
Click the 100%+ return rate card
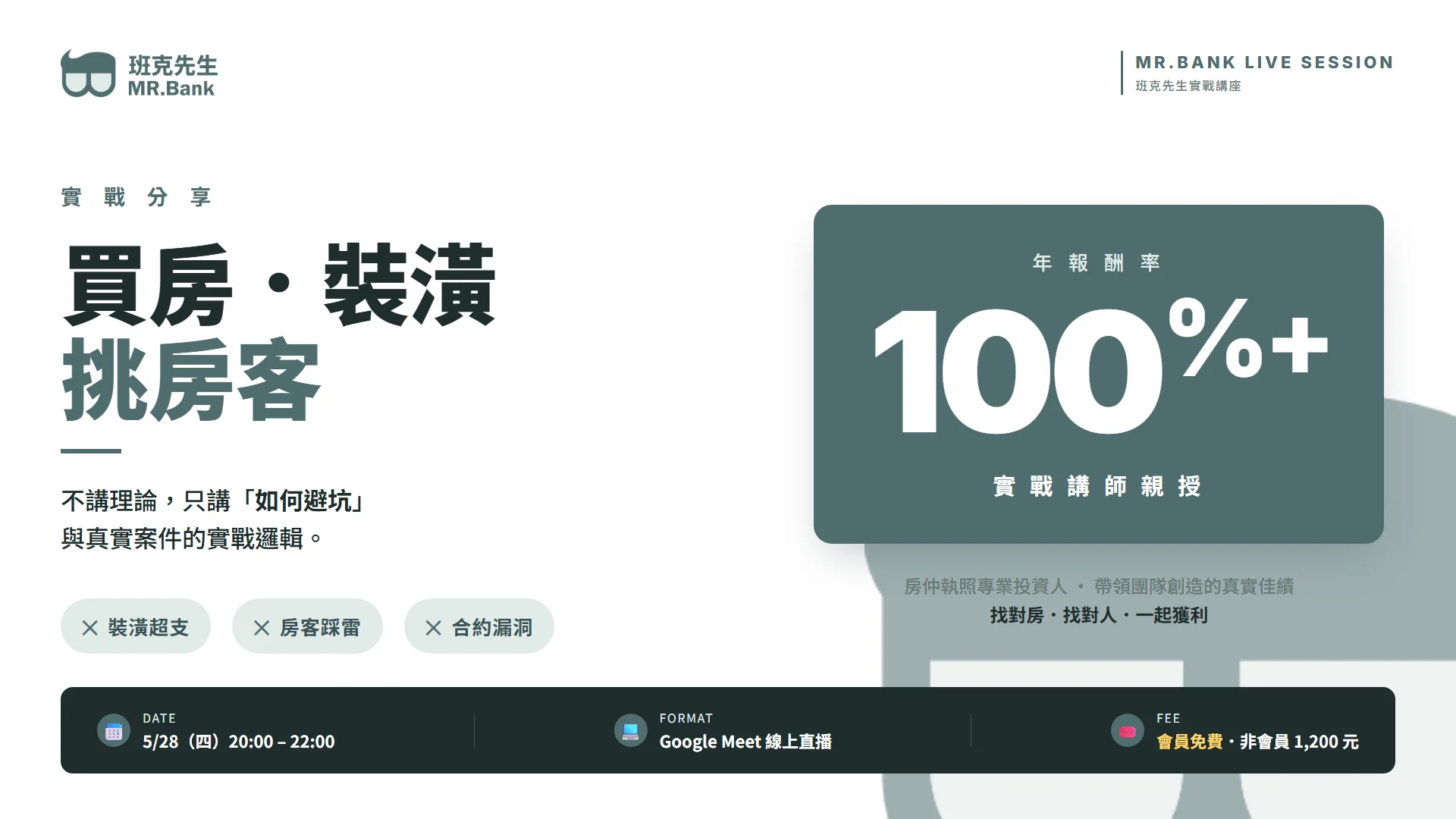coord(1098,373)
